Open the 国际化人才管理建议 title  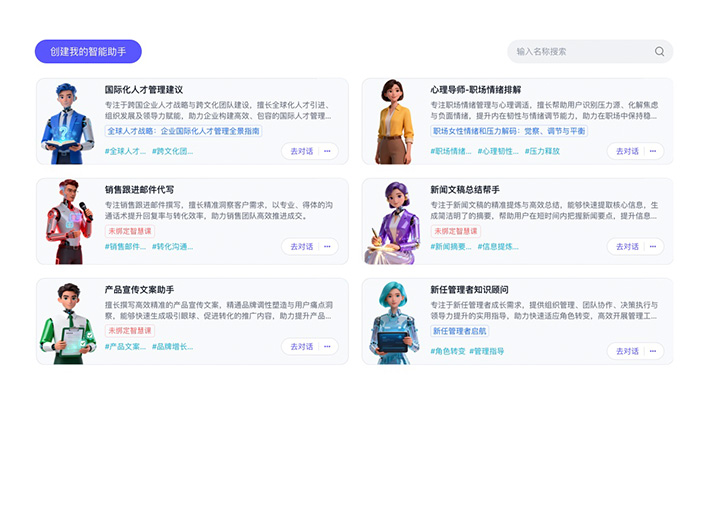(x=144, y=90)
